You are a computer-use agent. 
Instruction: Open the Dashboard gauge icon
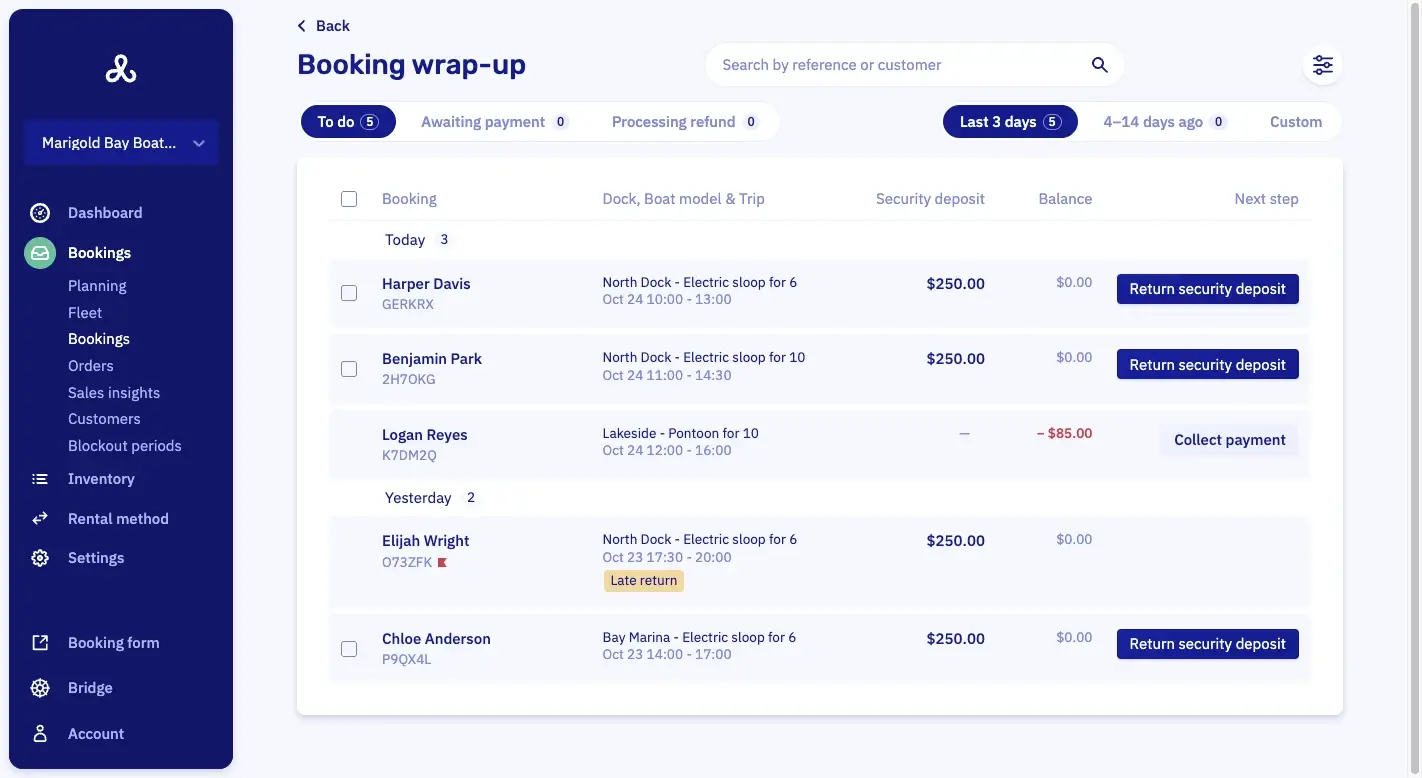coord(40,213)
